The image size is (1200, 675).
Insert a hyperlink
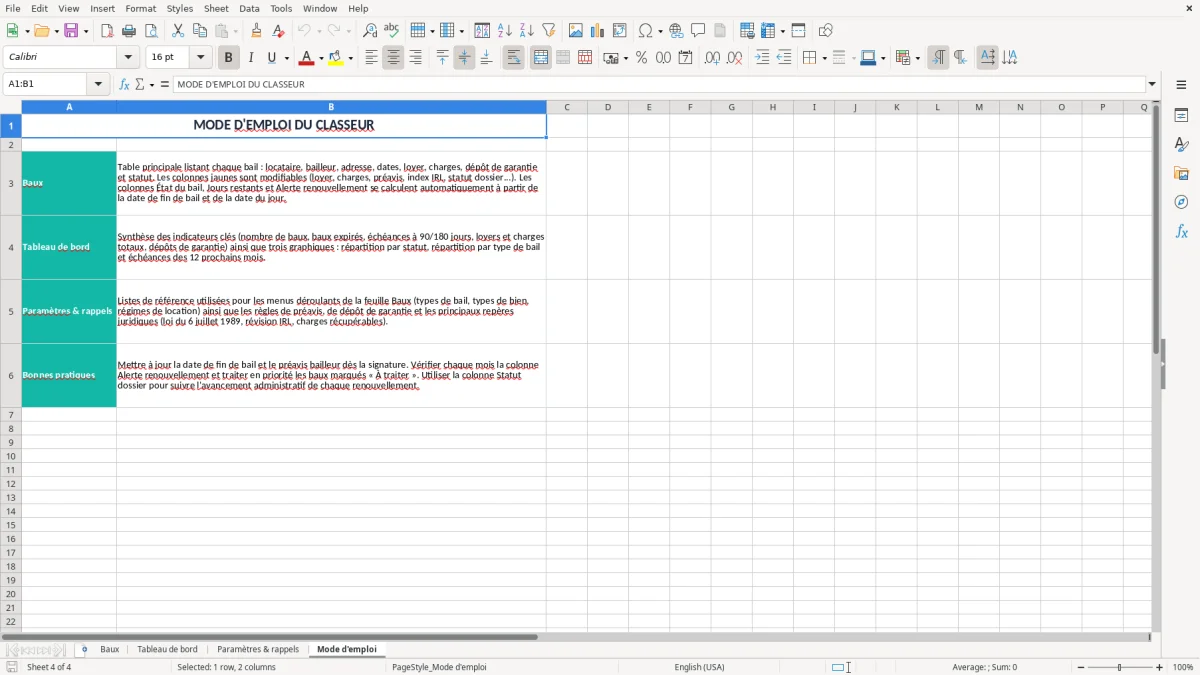[677, 31]
